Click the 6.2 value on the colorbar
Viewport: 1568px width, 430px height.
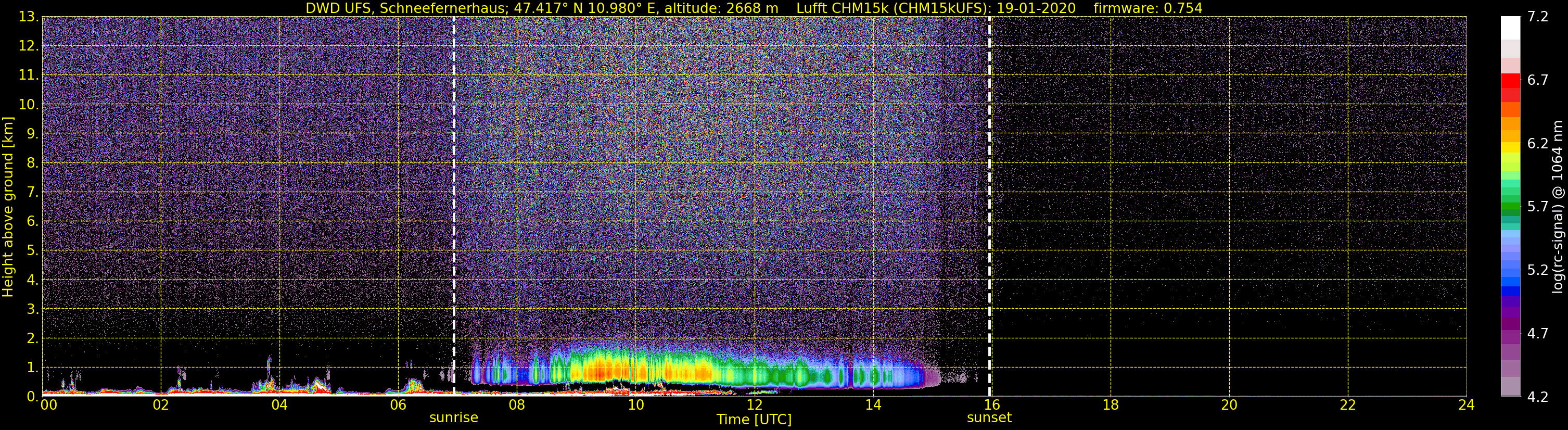click(x=1538, y=143)
